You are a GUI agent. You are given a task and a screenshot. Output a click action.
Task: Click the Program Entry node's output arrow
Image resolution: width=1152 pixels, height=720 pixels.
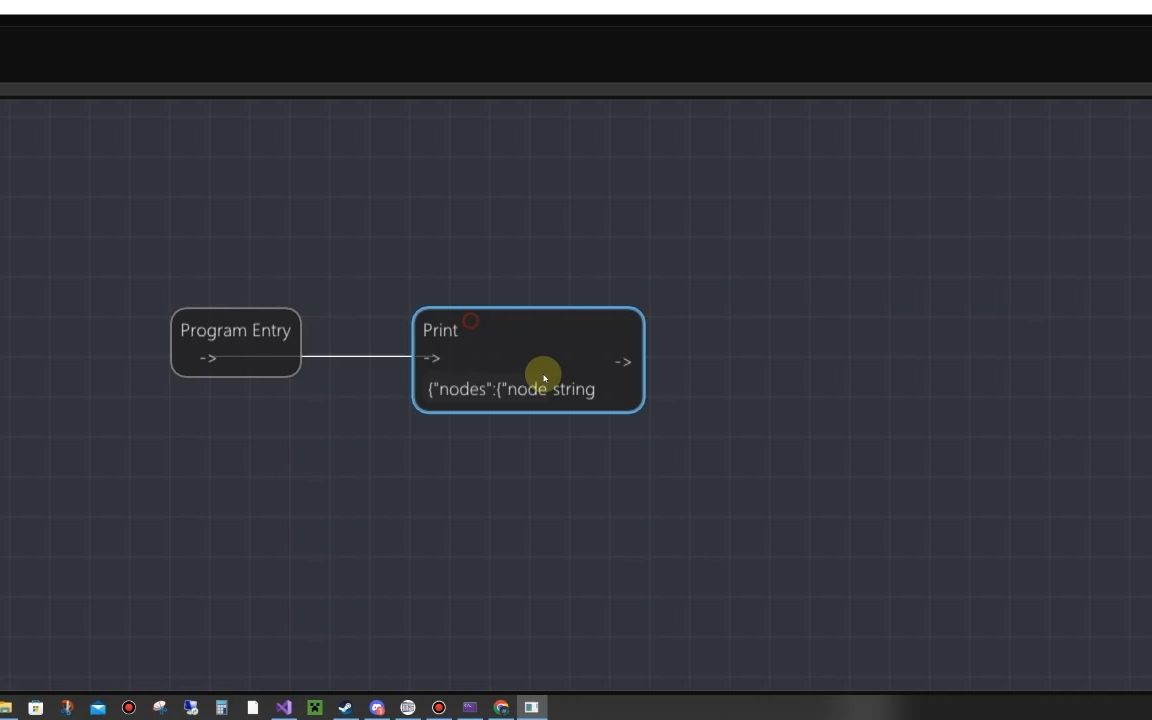[x=208, y=358]
